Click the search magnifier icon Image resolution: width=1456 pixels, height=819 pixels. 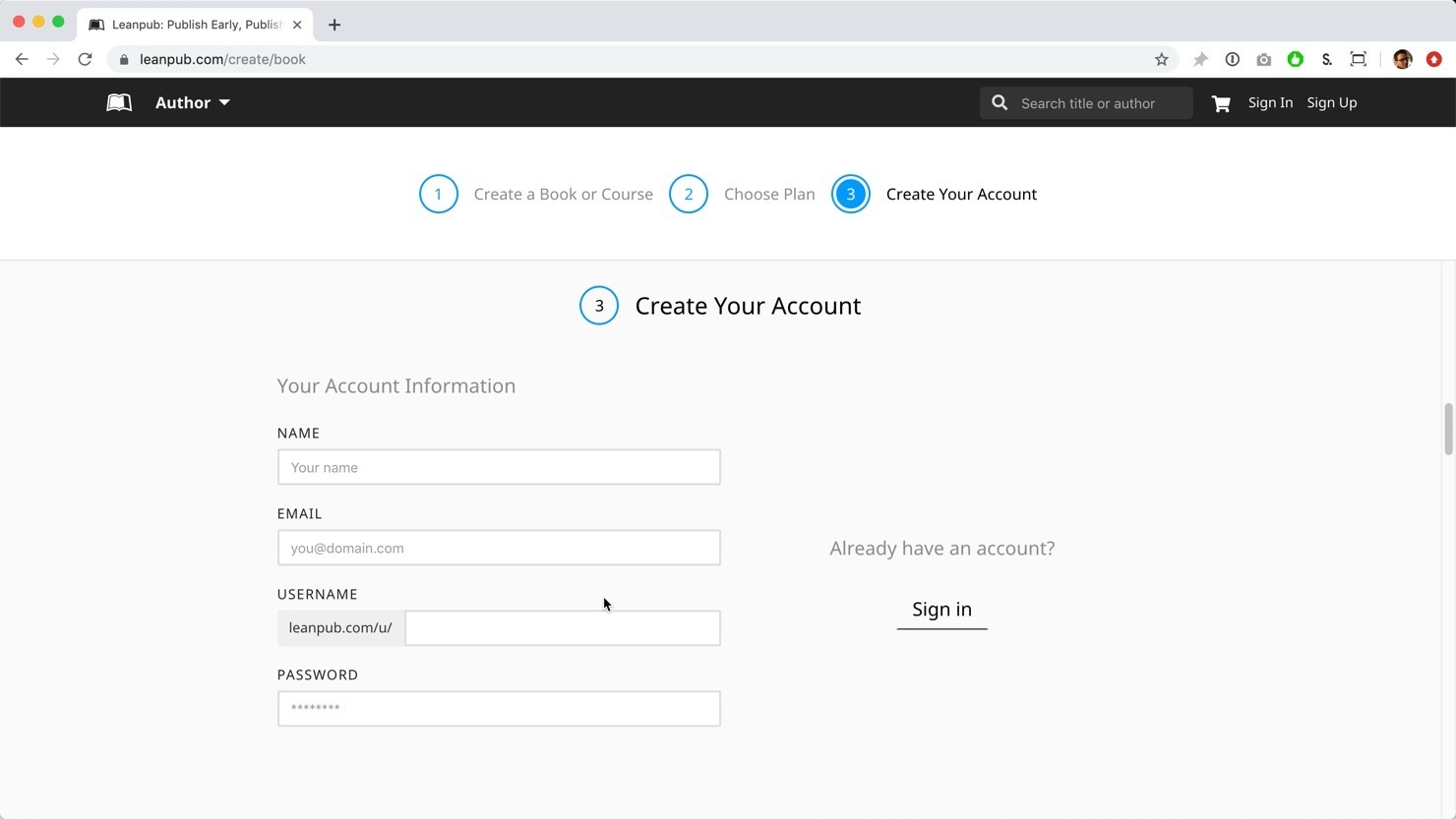click(1000, 103)
